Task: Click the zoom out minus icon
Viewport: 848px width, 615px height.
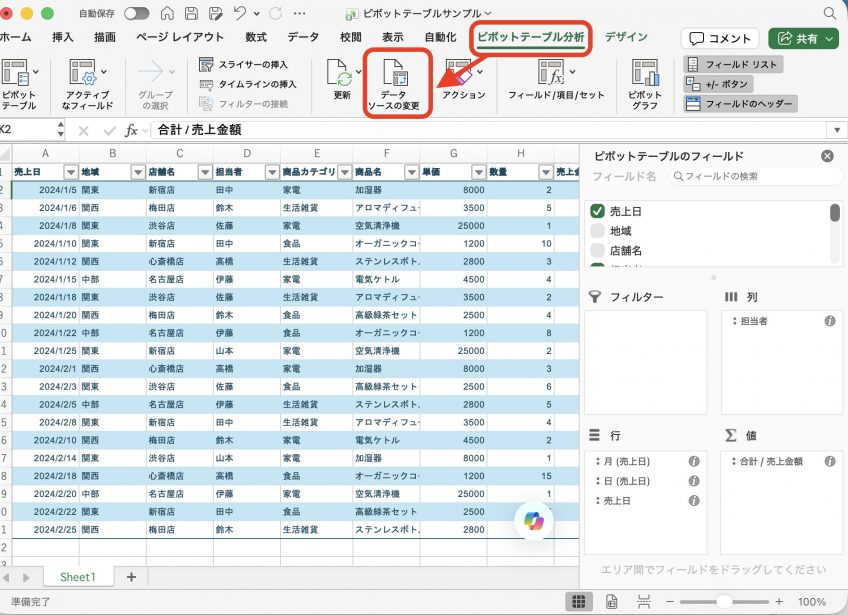Action: (670, 601)
